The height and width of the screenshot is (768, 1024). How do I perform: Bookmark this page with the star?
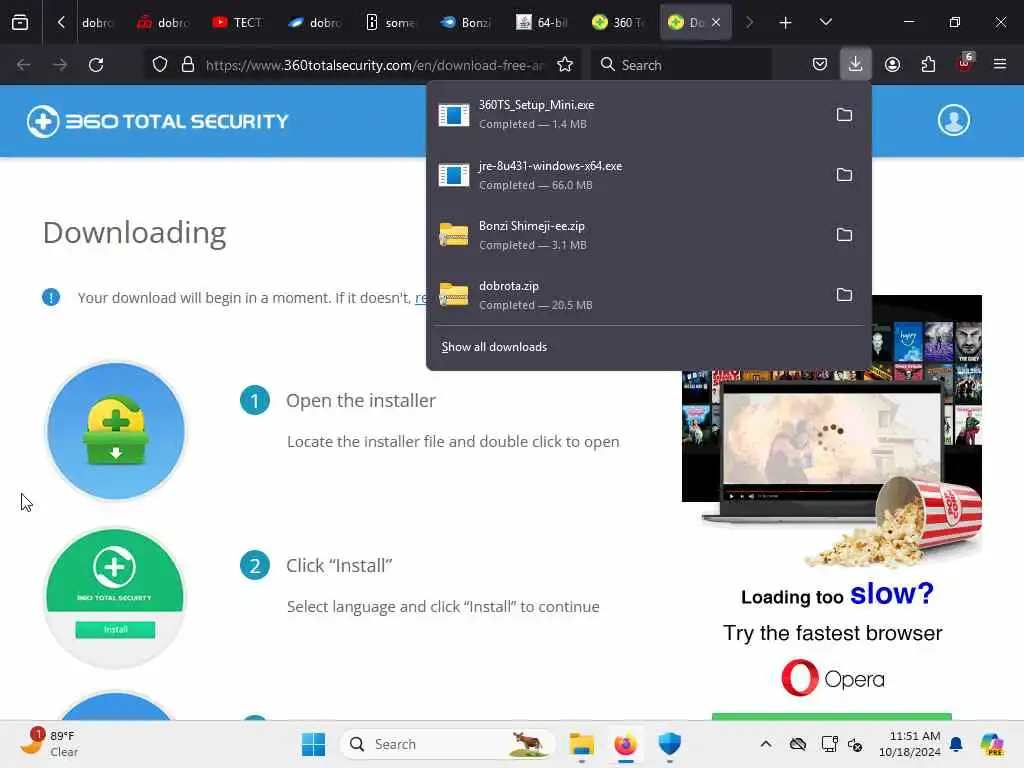[x=565, y=65]
